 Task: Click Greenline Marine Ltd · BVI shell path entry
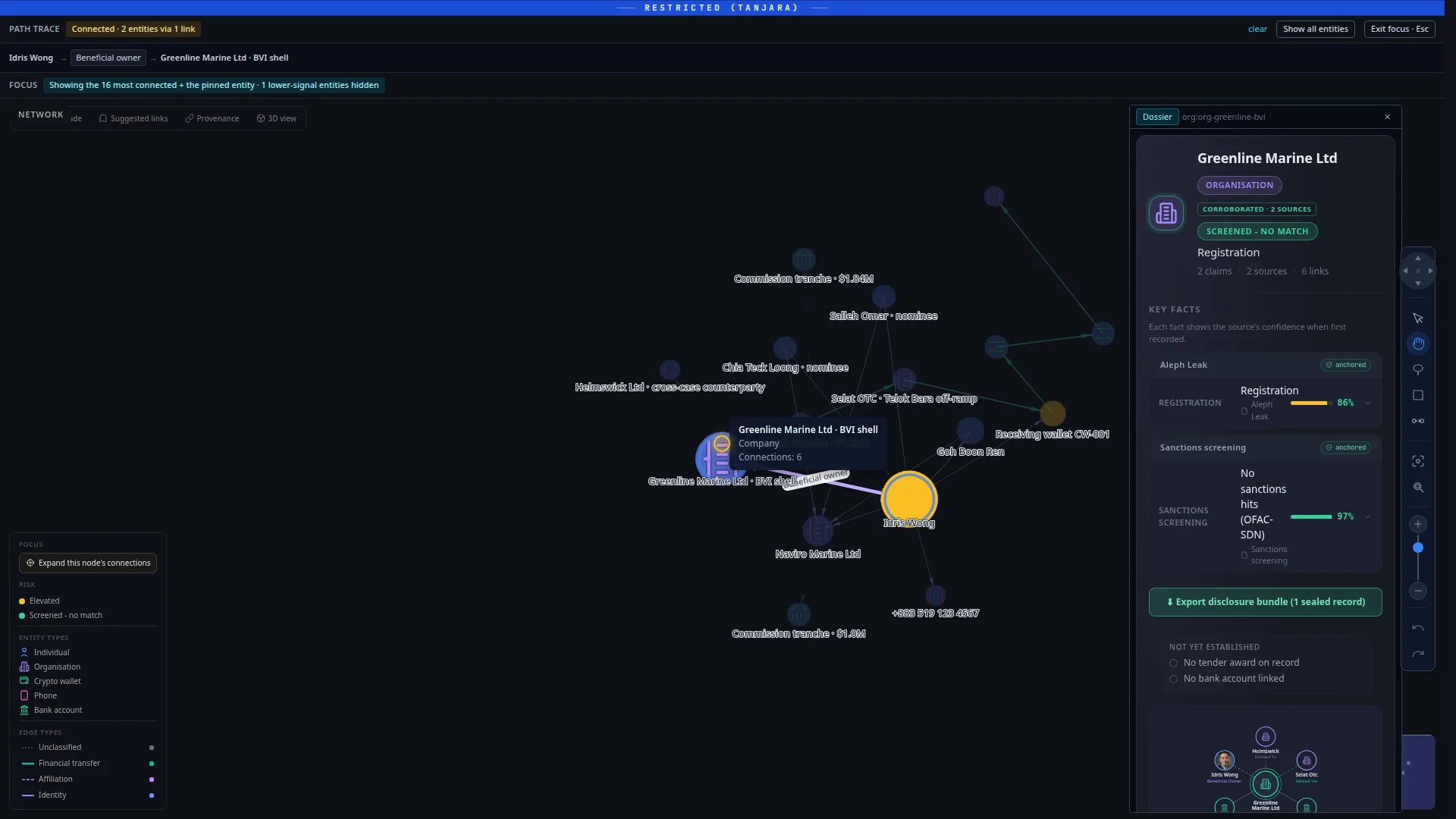pos(224,58)
